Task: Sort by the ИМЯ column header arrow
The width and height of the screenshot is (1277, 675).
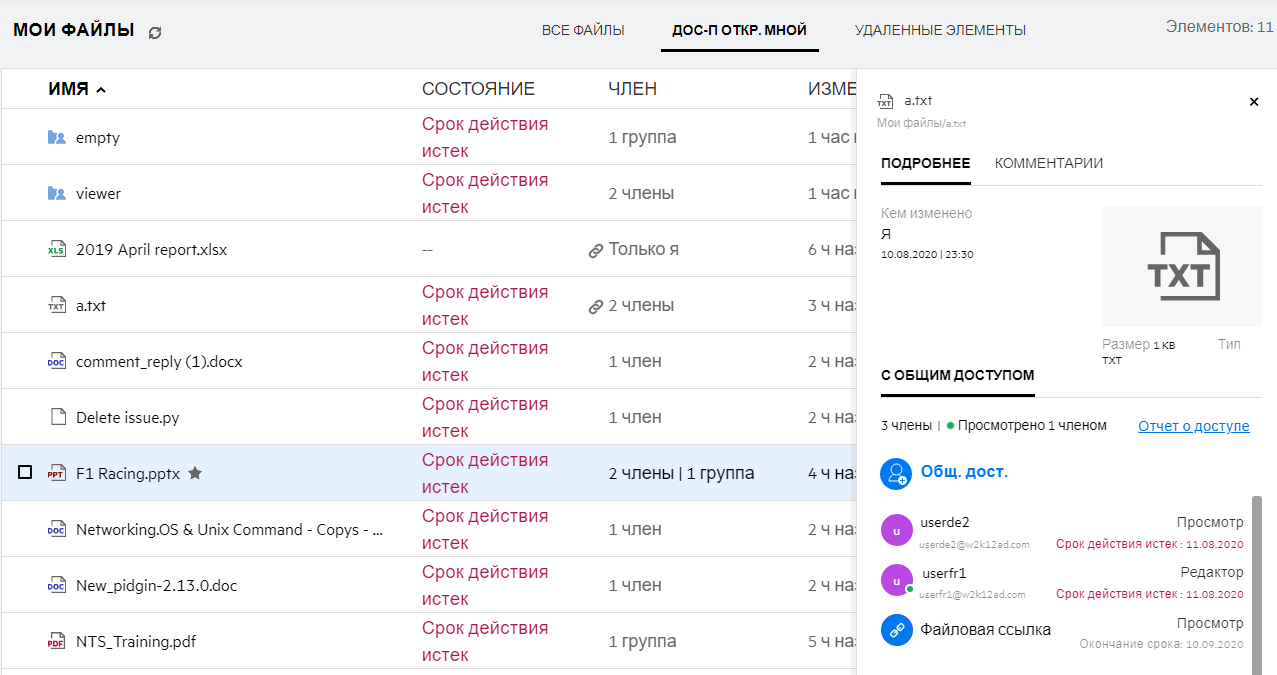Action: pyautogui.click(x=101, y=90)
